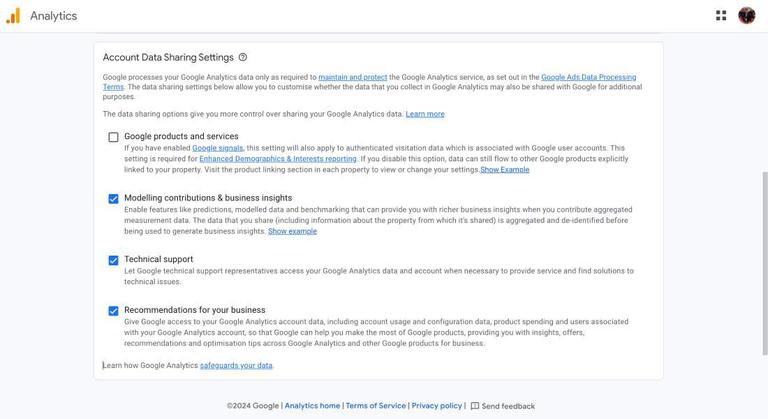Open the maintain and protect link
This screenshot has height=419, width=768.
click(x=352, y=77)
